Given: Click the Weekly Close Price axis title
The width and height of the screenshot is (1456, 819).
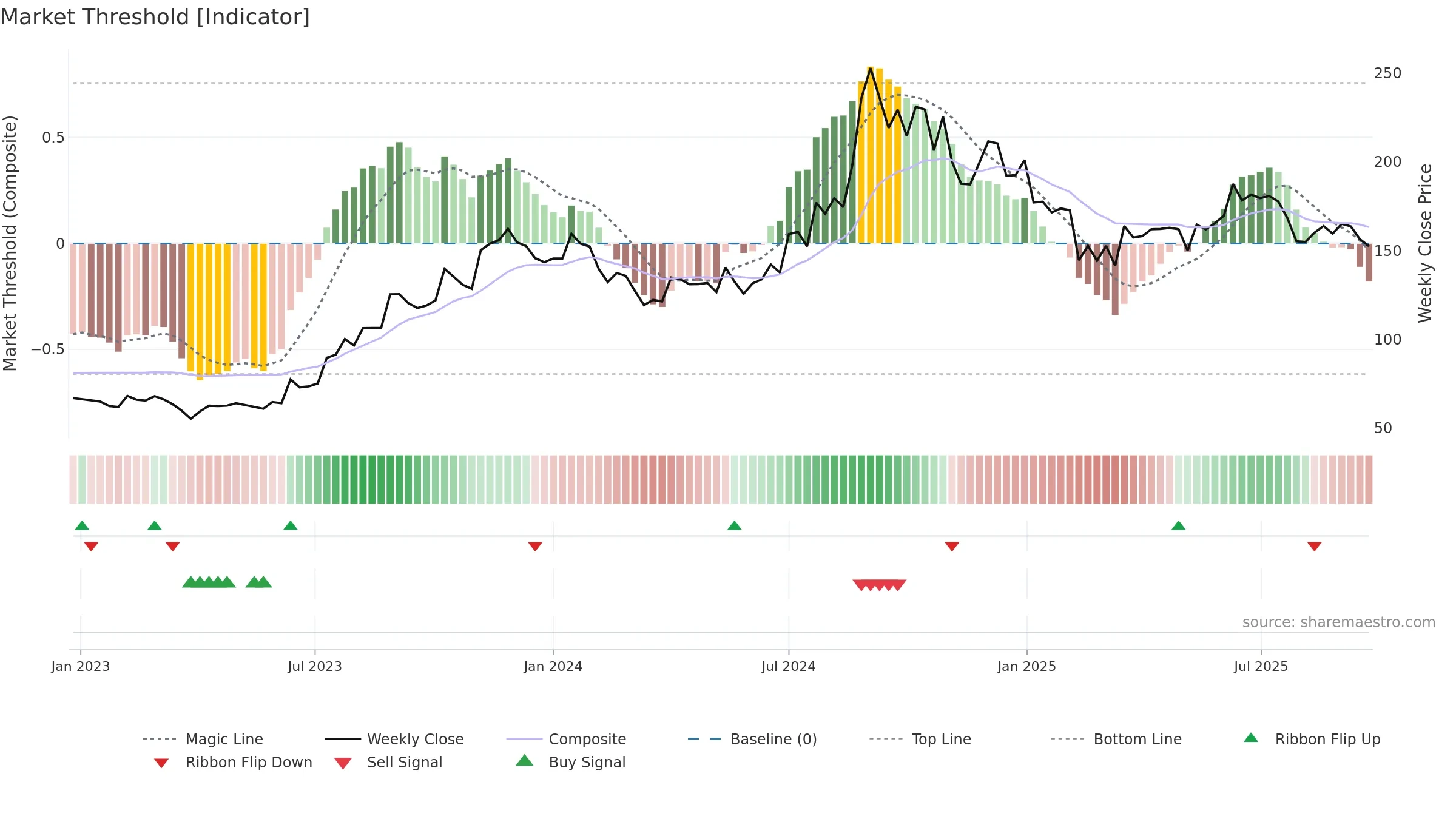Looking at the screenshot, I should (x=1425, y=243).
